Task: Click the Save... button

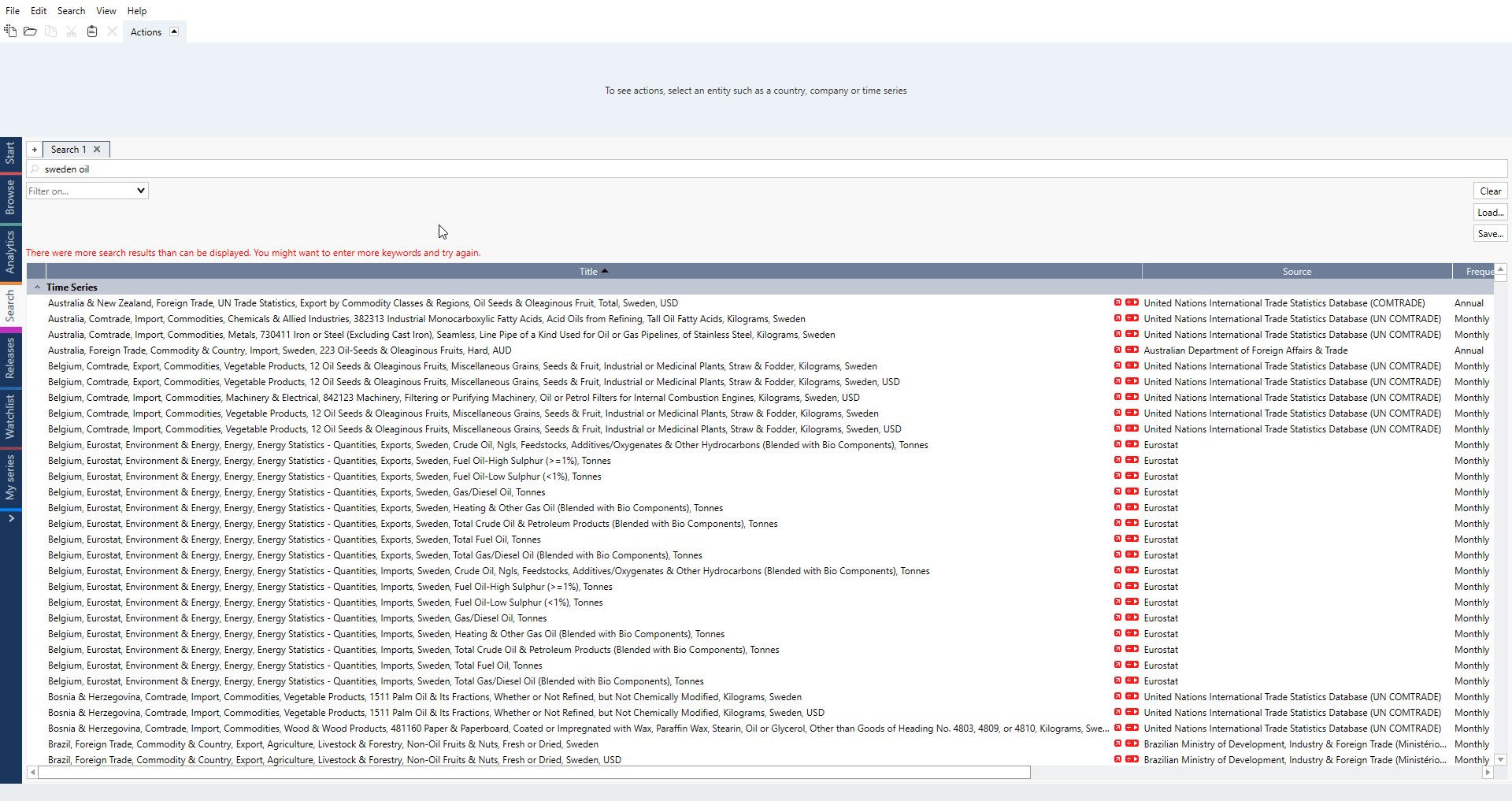Action: (x=1490, y=234)
